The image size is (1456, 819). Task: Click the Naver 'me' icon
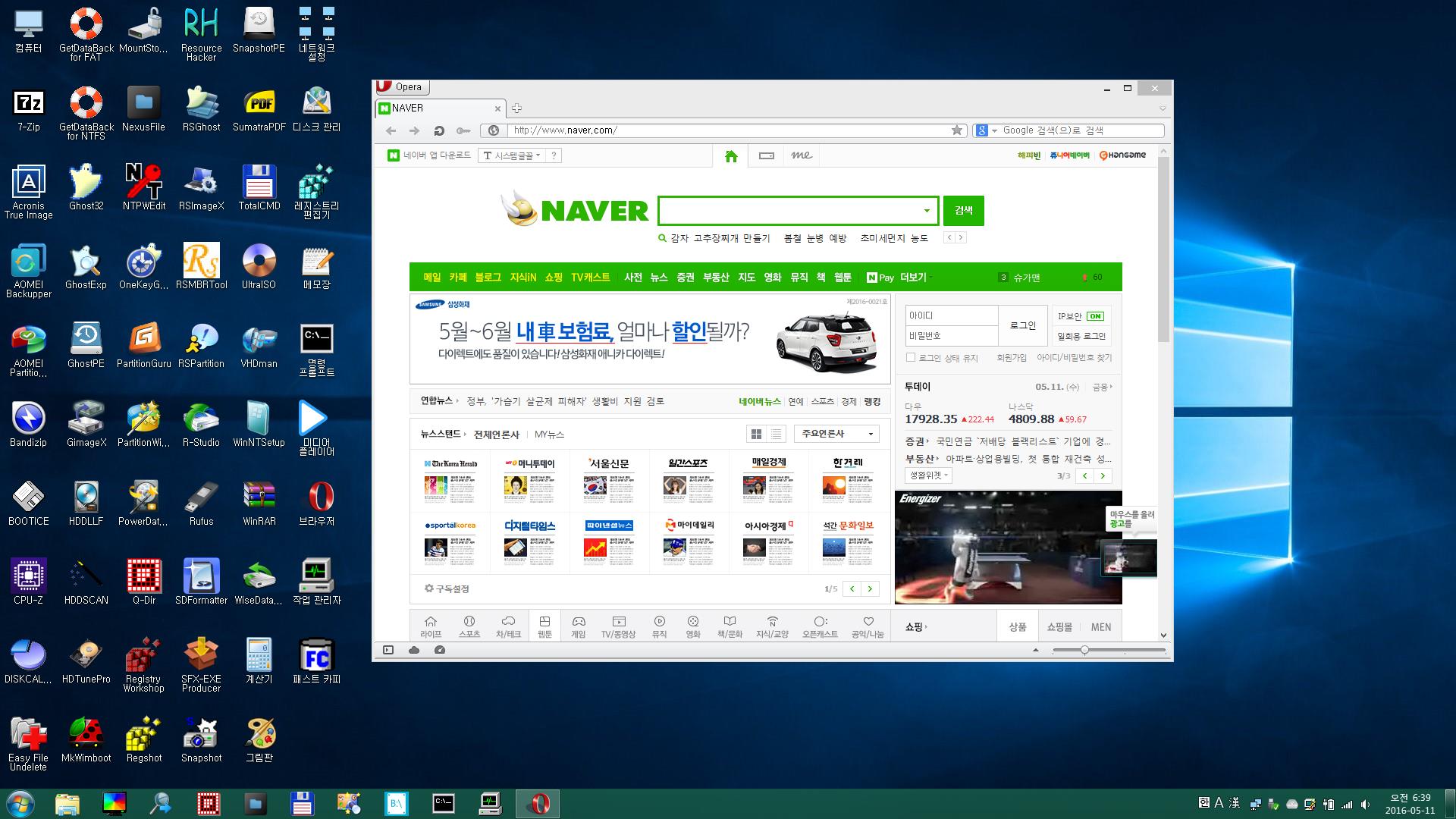(802, 155)
